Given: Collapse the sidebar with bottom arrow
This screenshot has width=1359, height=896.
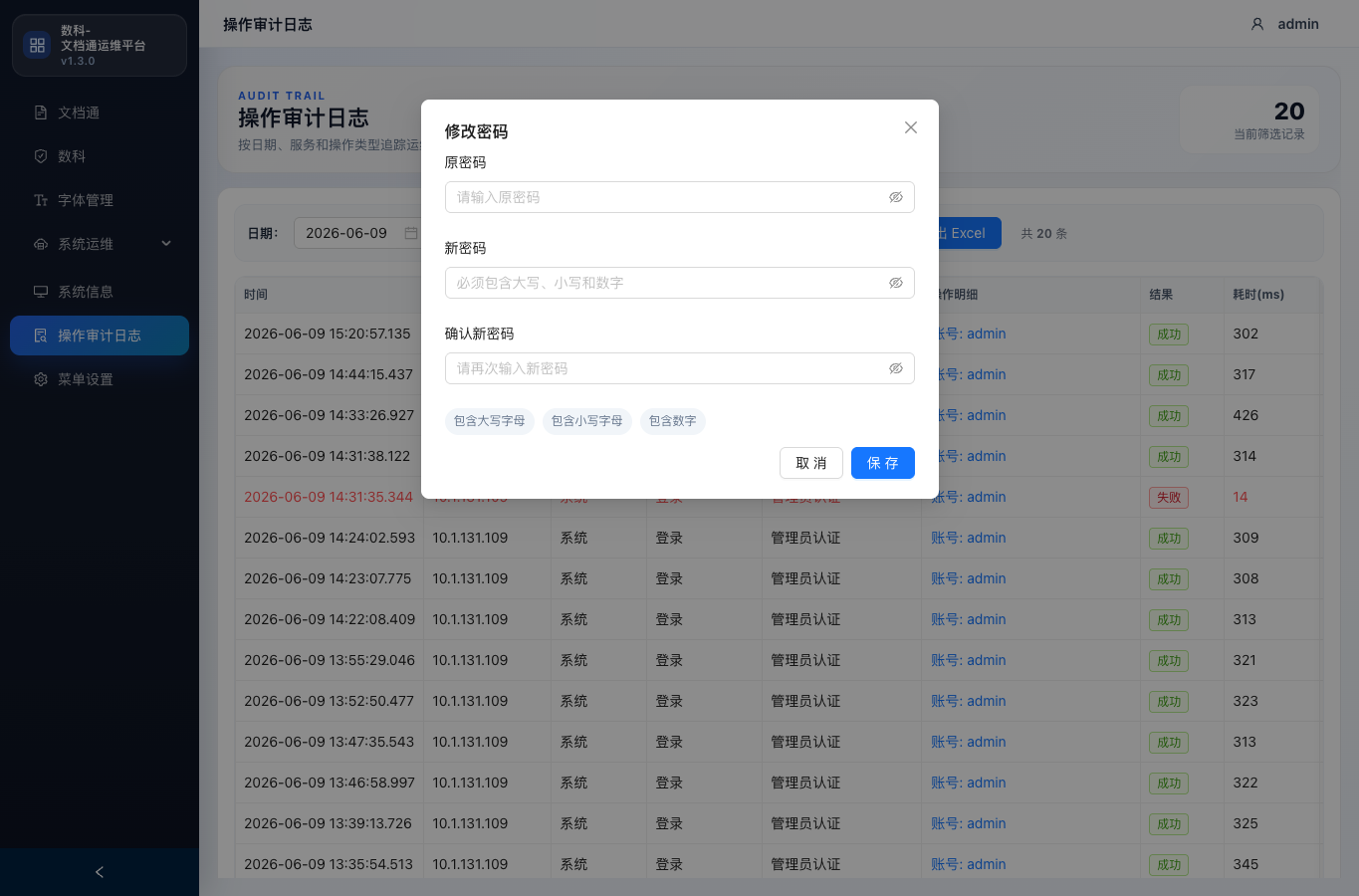Looking at the screenshot, I should [x=100, y=872].
